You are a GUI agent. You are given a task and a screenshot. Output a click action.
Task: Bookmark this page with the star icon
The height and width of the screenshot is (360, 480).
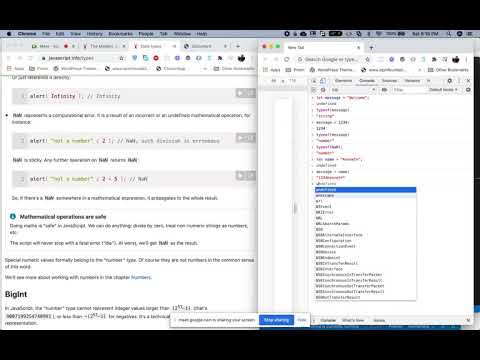click(x=122, y=58)
